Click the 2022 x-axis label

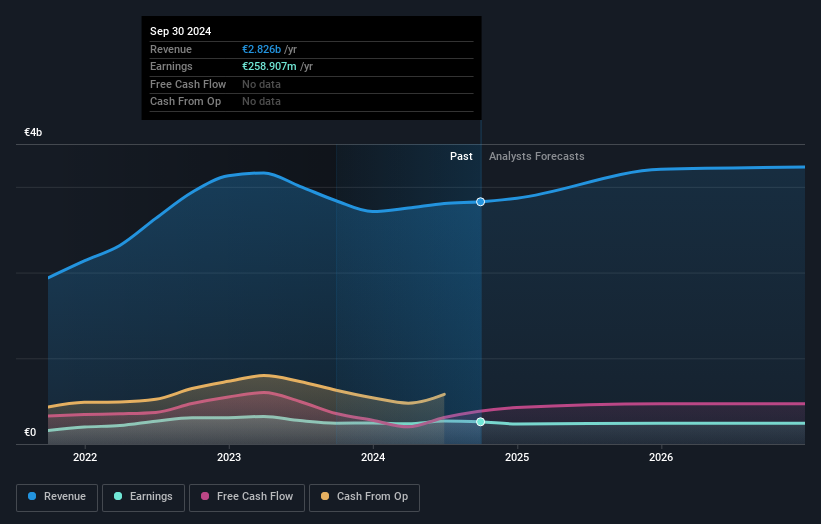click(x=85, y=457)
